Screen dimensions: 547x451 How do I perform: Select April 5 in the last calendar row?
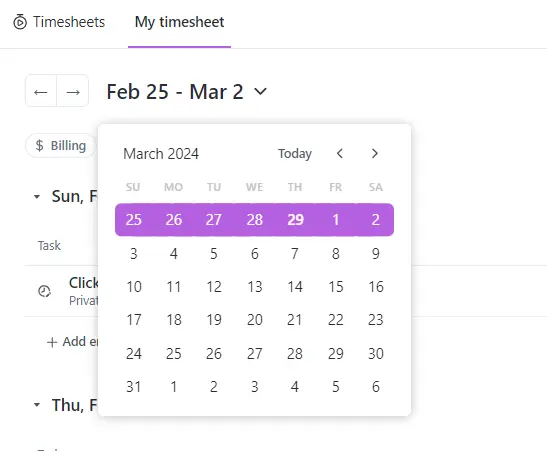(336, 387)
